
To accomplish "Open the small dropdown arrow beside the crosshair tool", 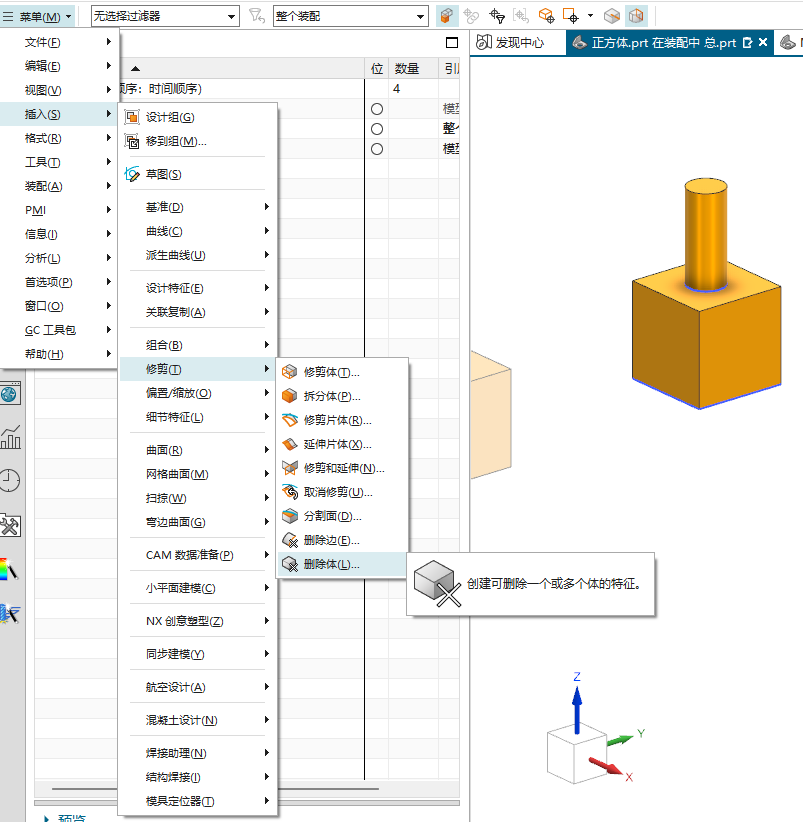I will coord(590,15).
